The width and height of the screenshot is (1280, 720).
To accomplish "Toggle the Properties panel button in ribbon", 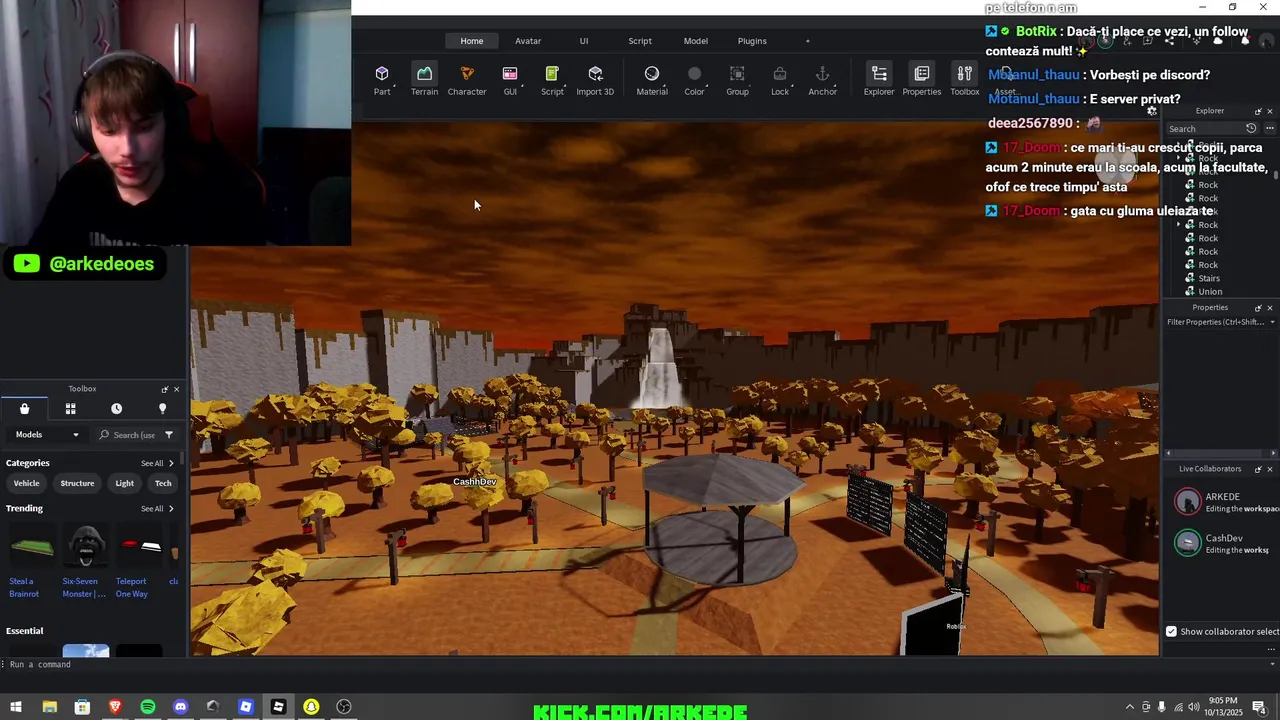I will click(922, 80).
